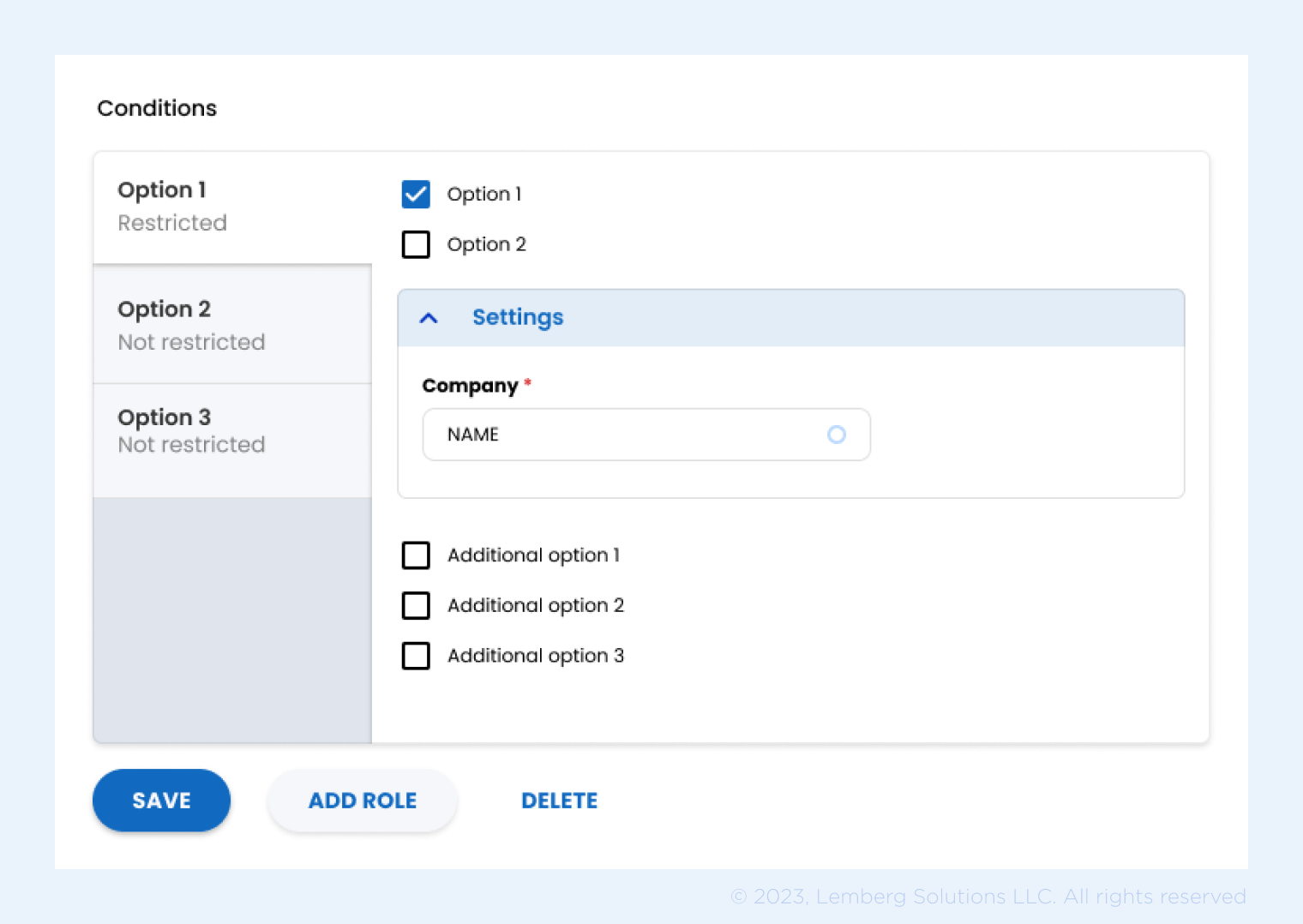Viewport: 1303px width, 924px height.
Task: Uncheck the Option 1 checkbox
Action: [416, 194]
